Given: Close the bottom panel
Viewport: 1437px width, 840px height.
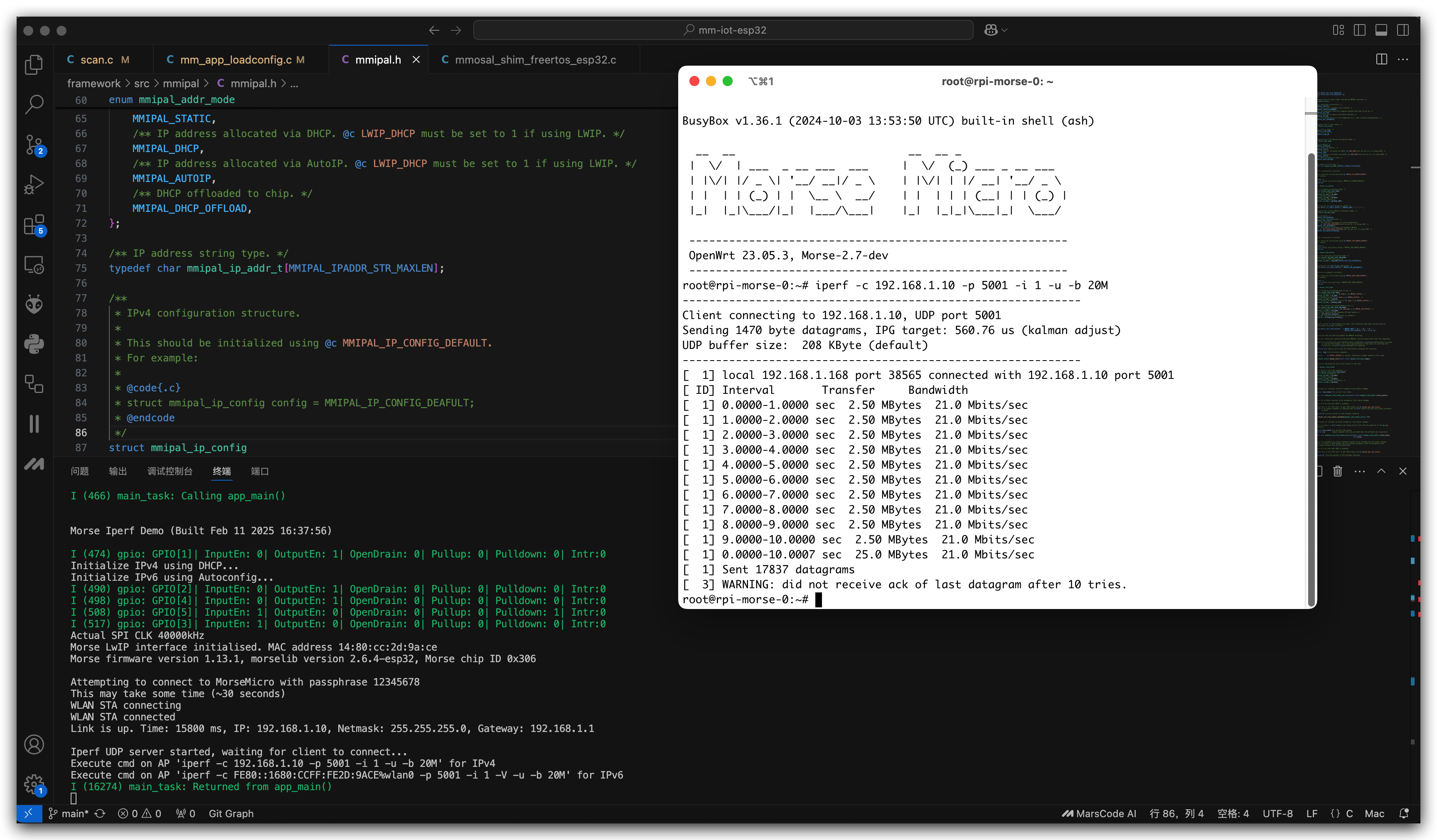Looking at the screenshot, I should coord(1403,471).
